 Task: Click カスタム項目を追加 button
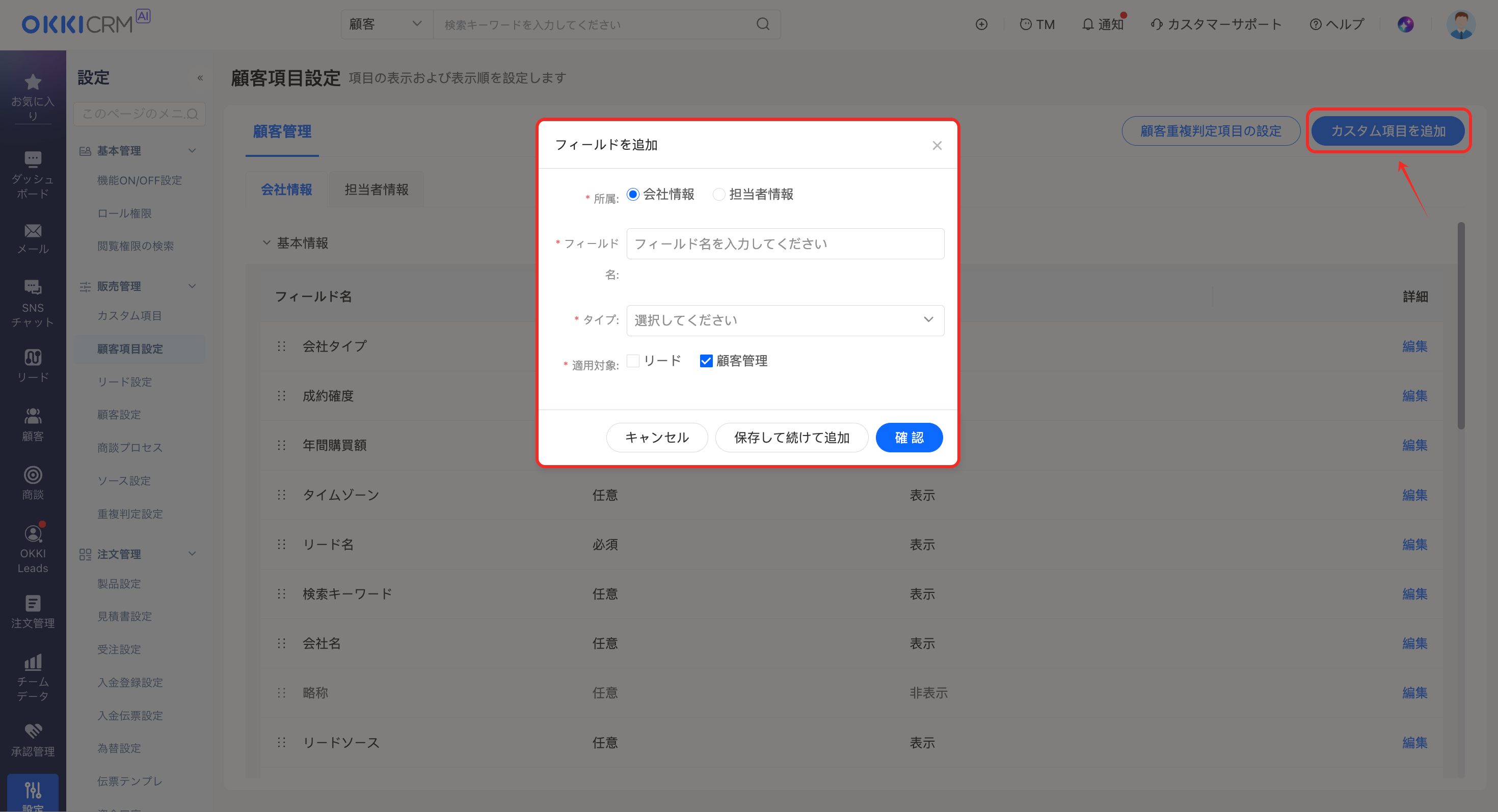[1388, 131]
